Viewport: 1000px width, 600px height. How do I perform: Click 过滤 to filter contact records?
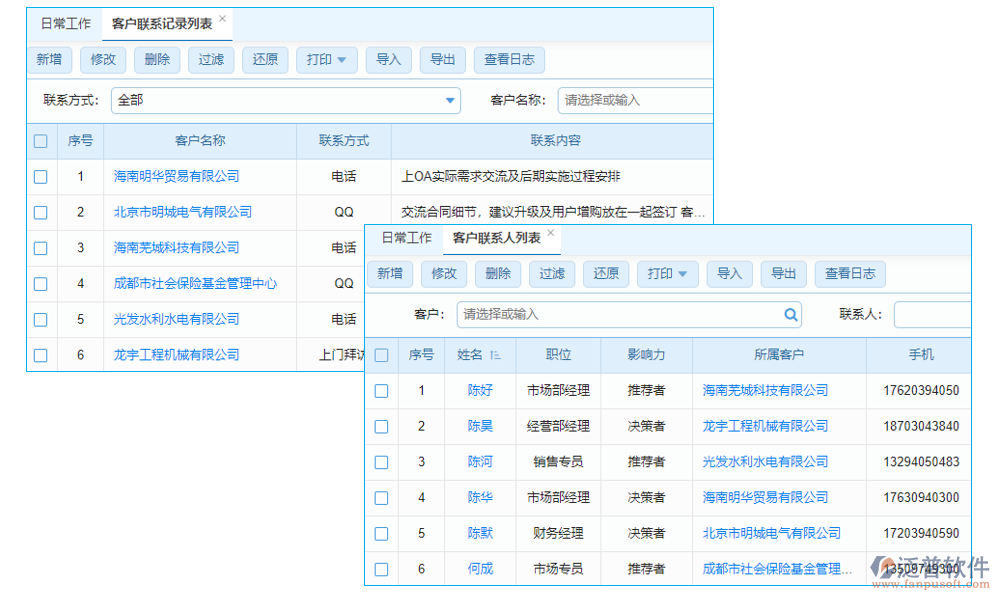coord(211,59)
